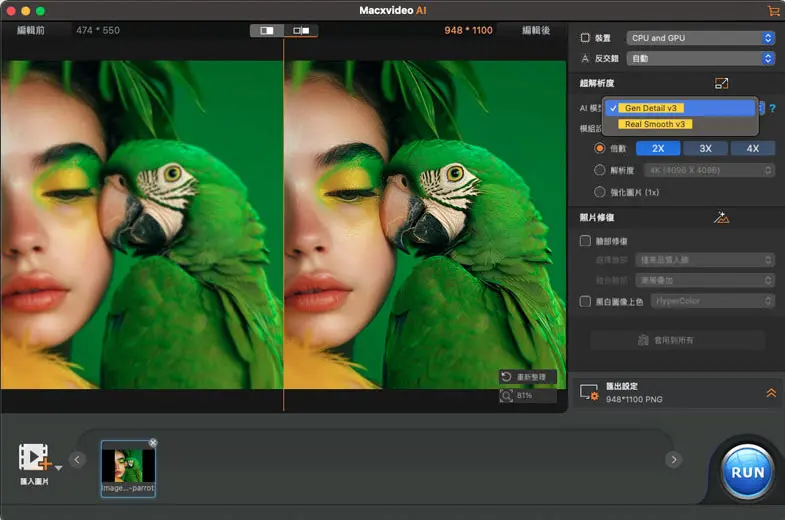Open the CPU and GPU device dropdown
The width and height of the screenshot is (785, 520).
[x=701, y=38]
